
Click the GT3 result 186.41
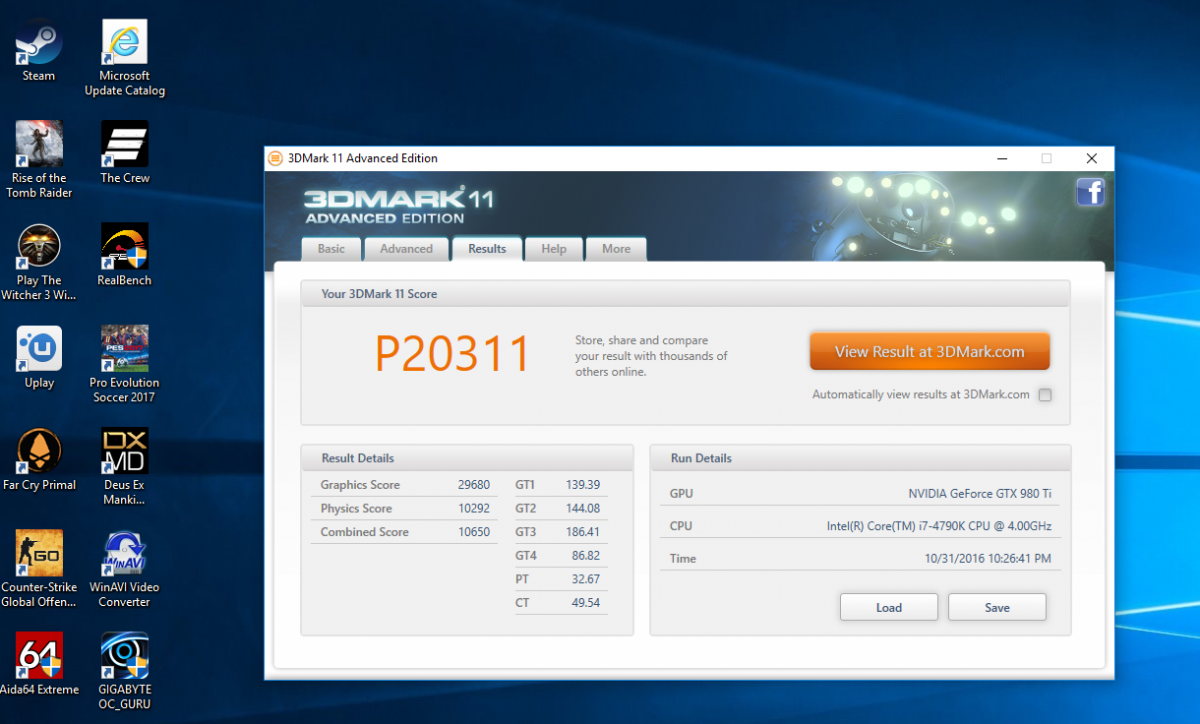point(583,532)
